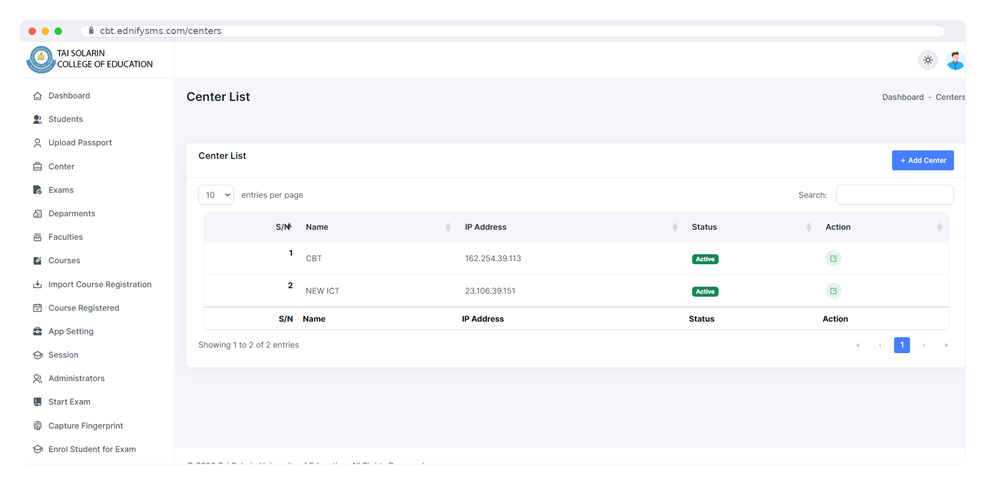Go to Dashboard via breadcrumb link
The height and width of the screenshot is (484, 985).
coord(903,97)
